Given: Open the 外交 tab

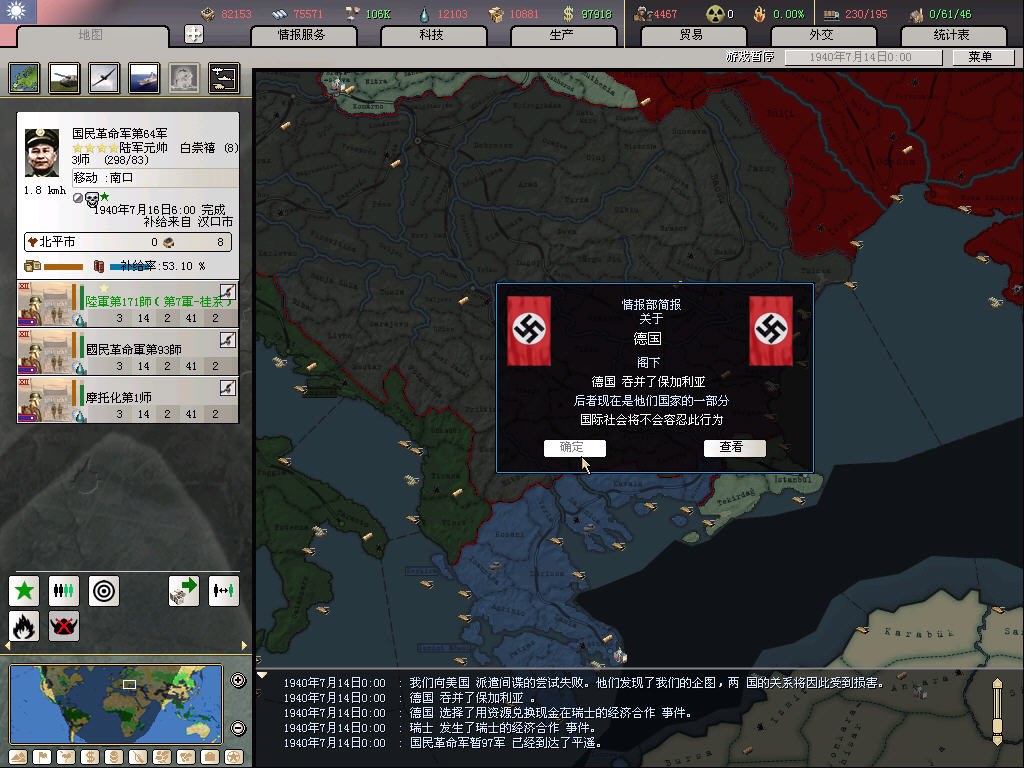Looking at the screenshot, I should (822, 35).
